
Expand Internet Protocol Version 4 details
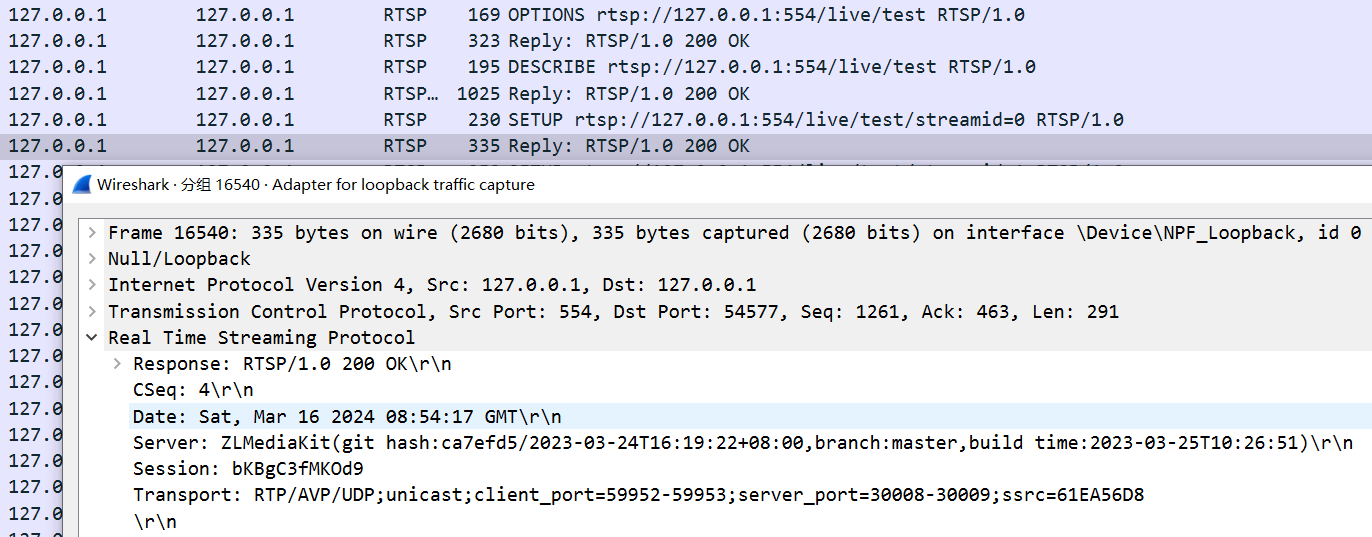pos(92,285)
